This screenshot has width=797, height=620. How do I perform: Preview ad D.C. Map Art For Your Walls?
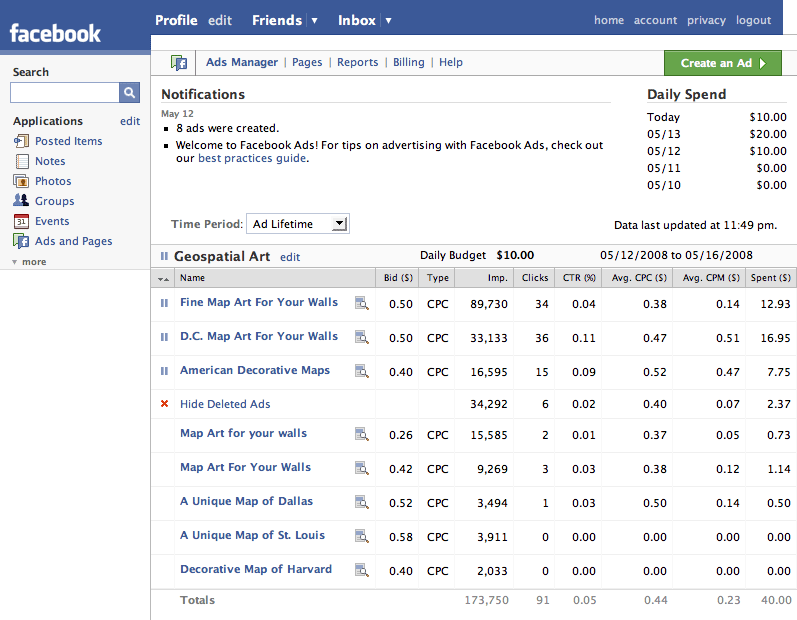[x=361, y=337]
